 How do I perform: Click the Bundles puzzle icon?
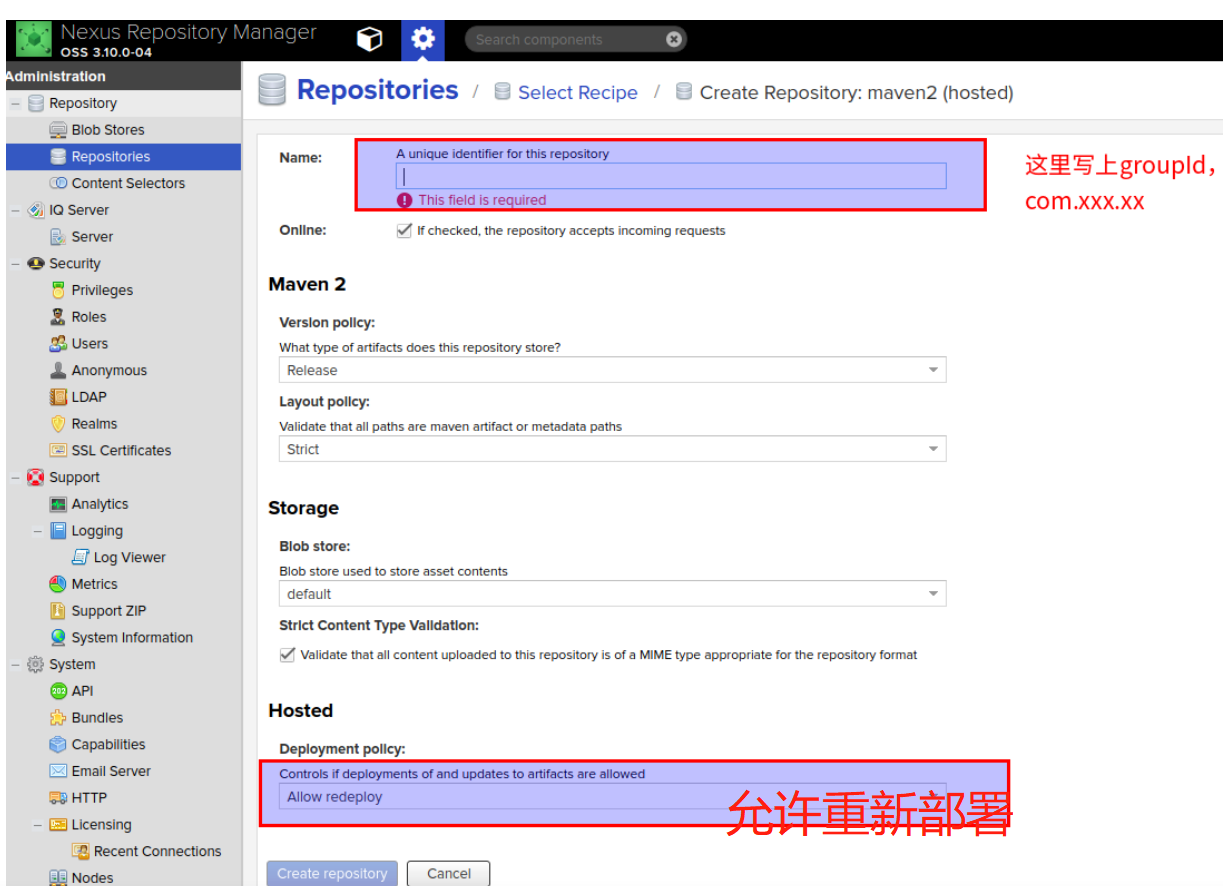coord(58,718)
